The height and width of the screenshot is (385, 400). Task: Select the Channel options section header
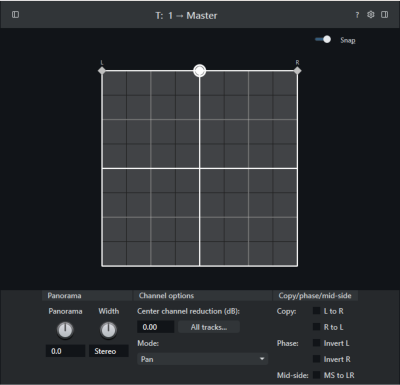tap(203, 296)
